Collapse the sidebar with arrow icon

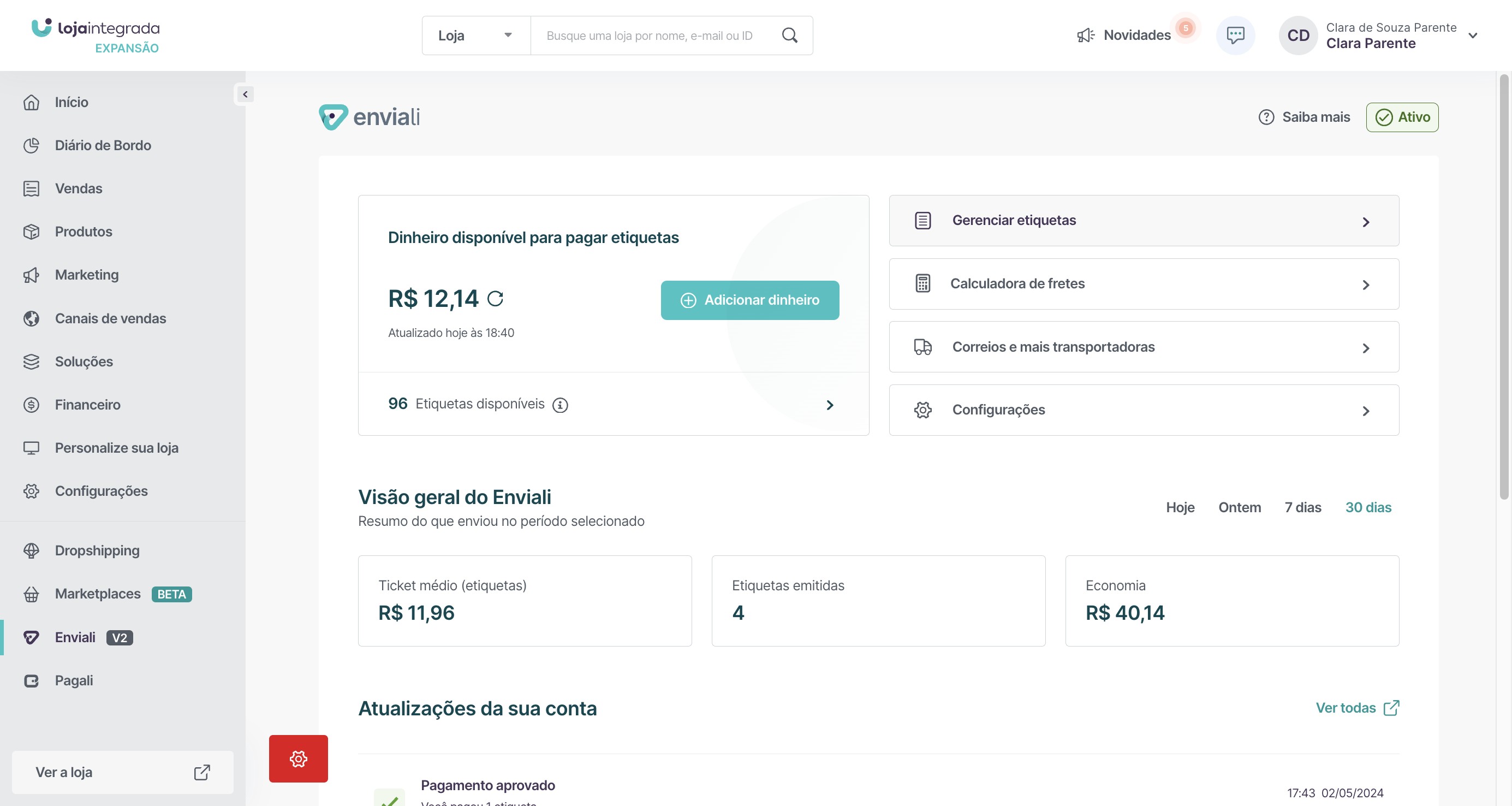(x=245, y=94)
